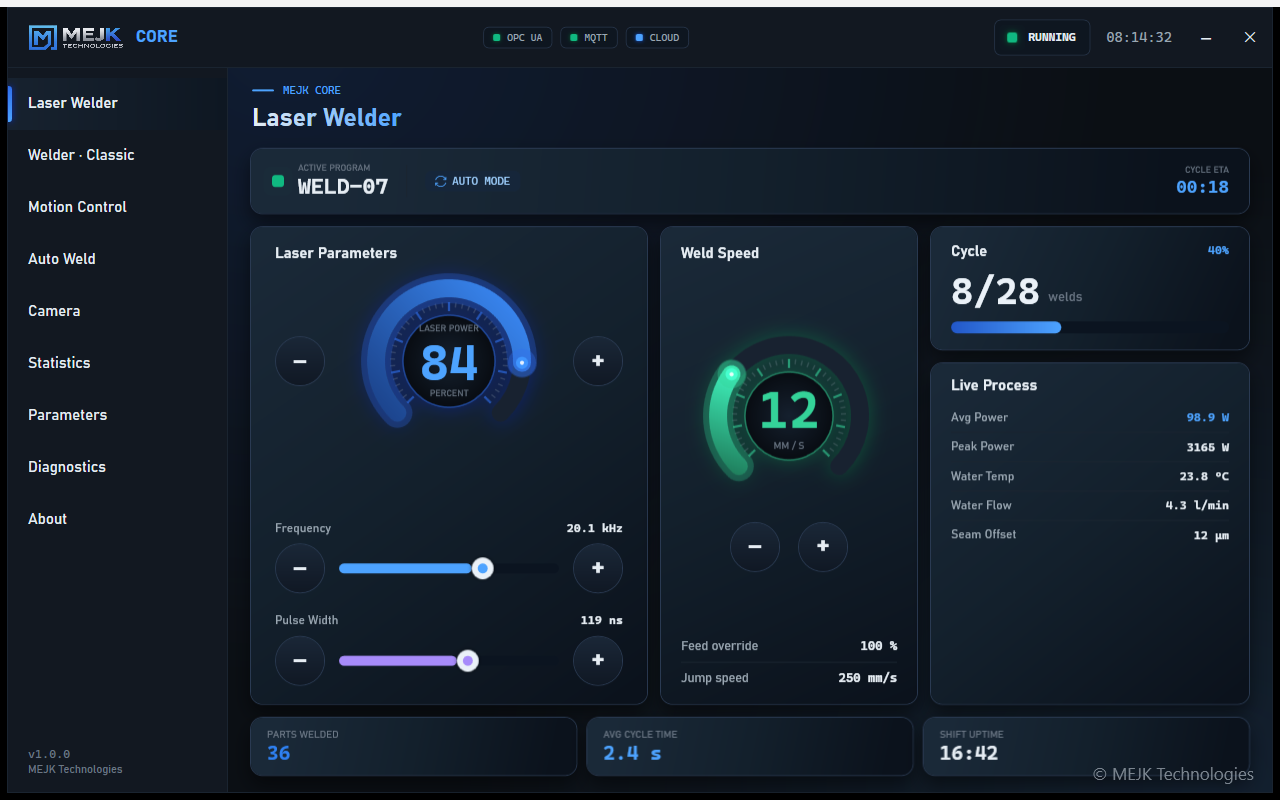Viewport: 1280px width, 800px height.
Task: Click the Pulse Width slider handle
Action: (467, 661)
